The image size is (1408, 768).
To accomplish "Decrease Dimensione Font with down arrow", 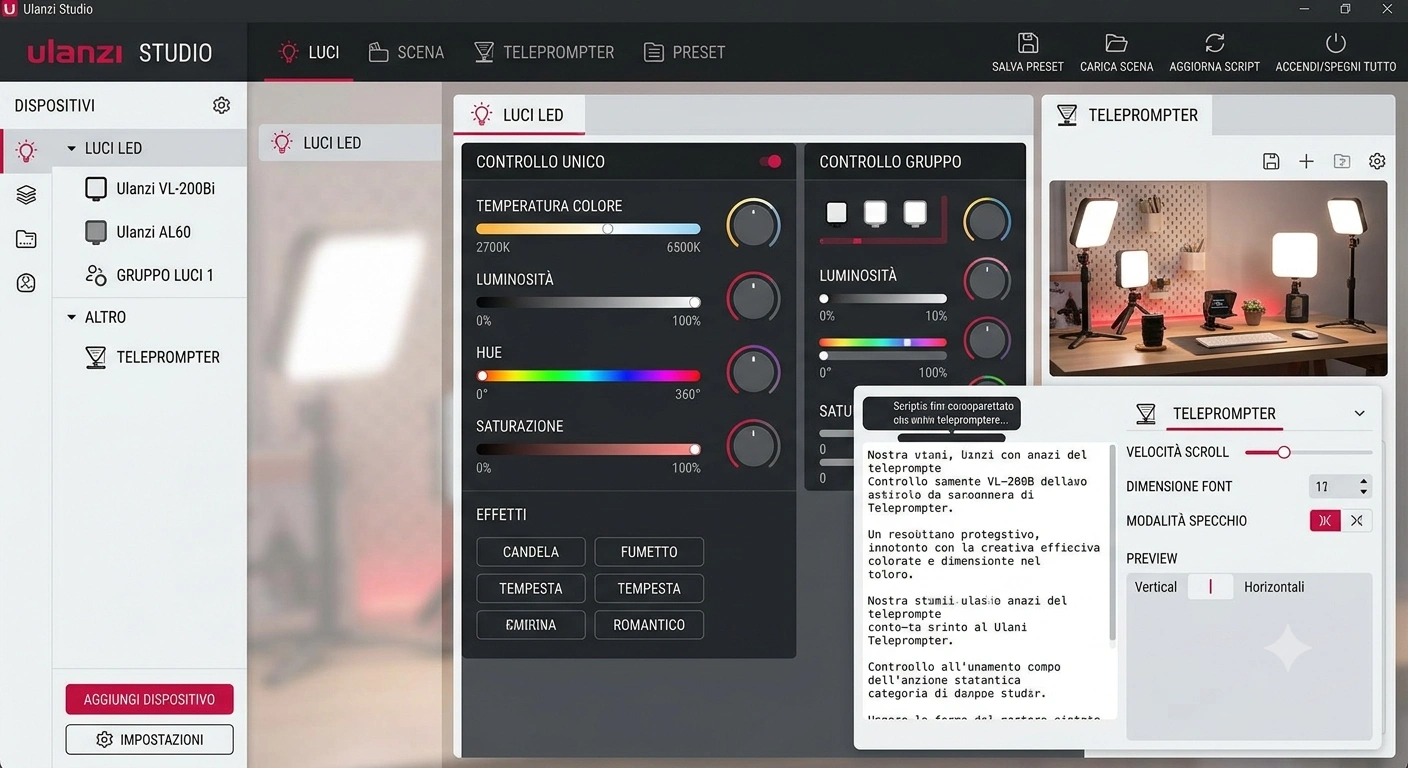I will (x=1364, y=492).
